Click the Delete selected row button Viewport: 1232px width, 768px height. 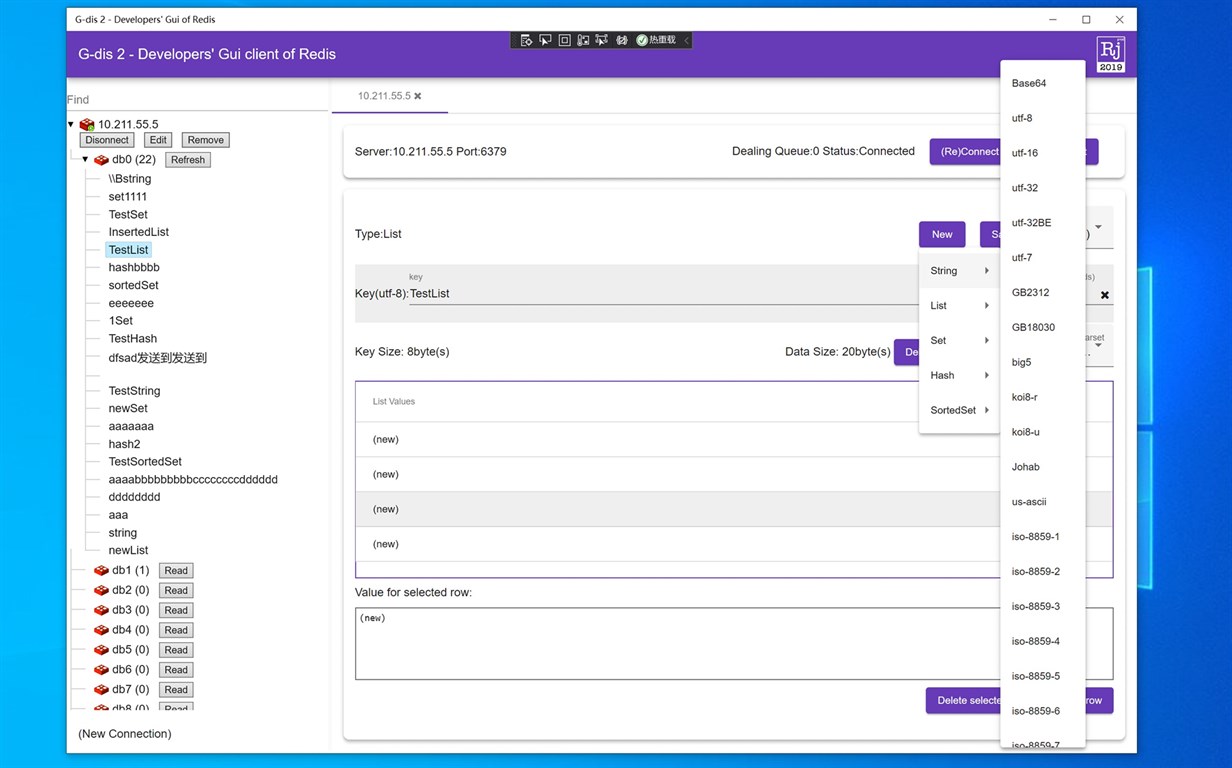[x=964, y=700]
